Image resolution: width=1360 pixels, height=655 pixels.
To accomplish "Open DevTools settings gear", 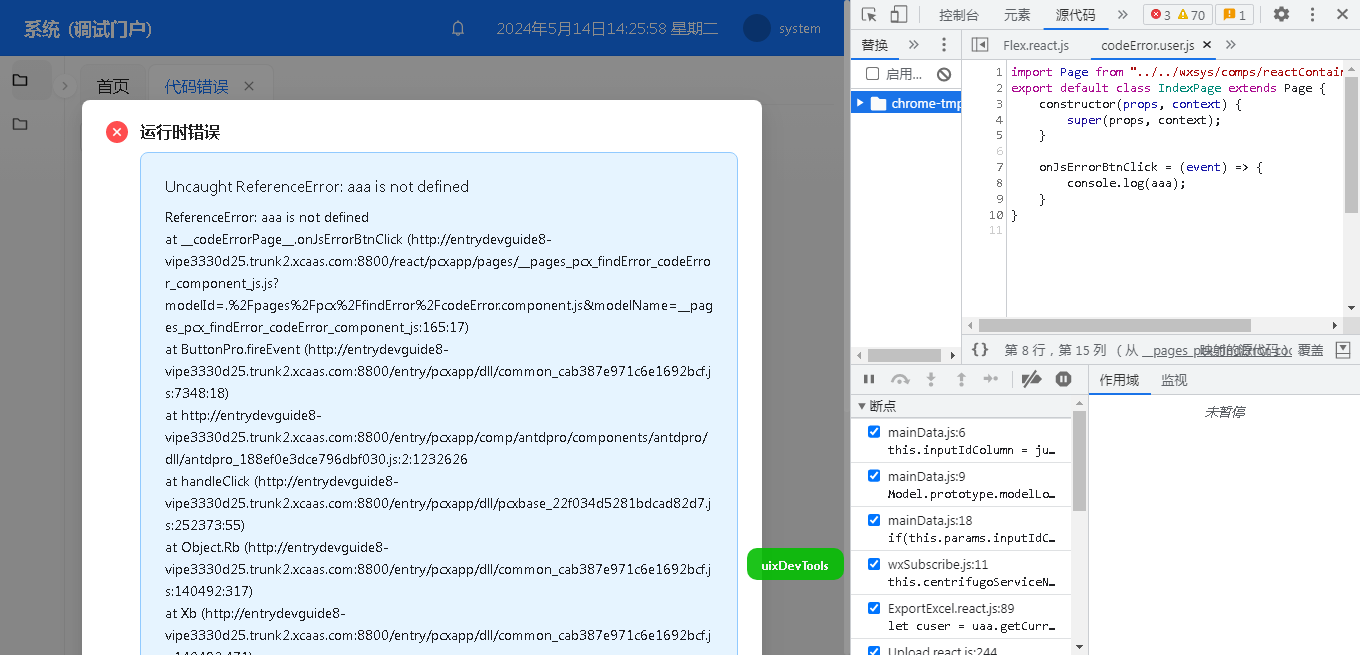I will (1281, 14).
